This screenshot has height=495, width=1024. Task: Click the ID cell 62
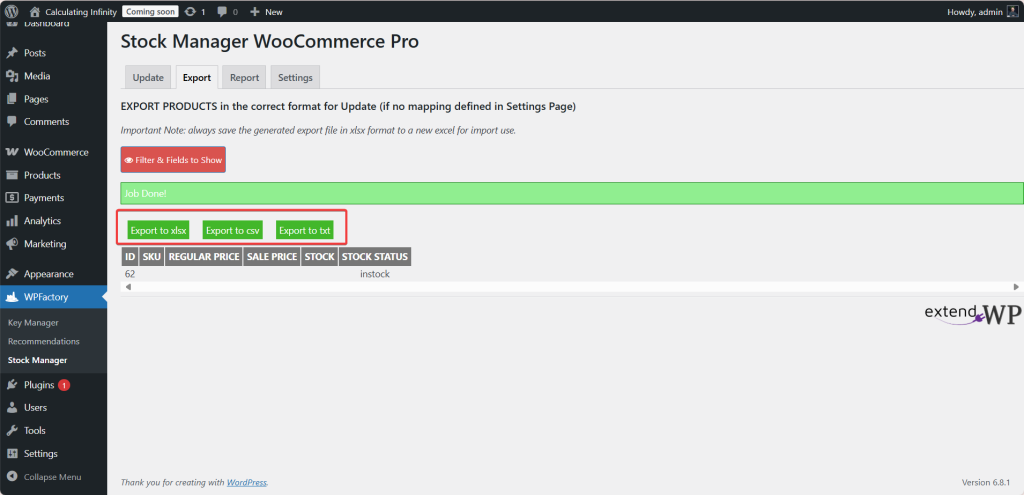click(130, 274)
